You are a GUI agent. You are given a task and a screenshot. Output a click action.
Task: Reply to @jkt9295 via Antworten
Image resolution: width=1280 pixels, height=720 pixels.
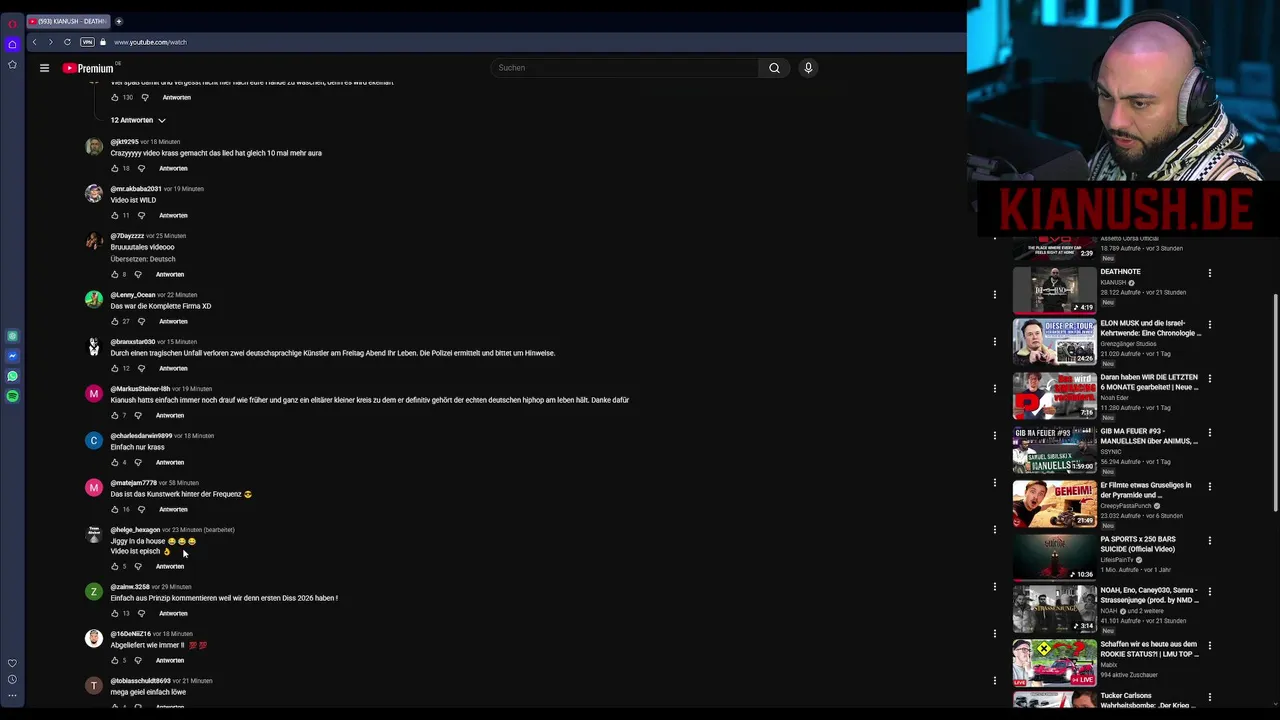coord(173,168)
